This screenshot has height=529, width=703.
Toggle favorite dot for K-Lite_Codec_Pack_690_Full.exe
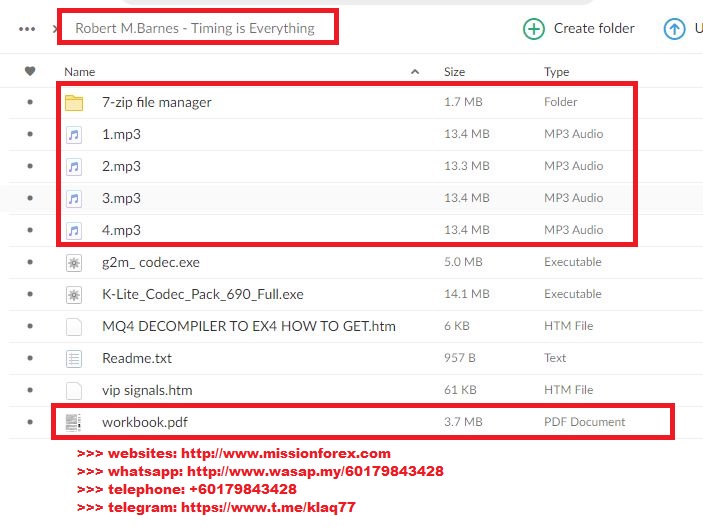30,294
